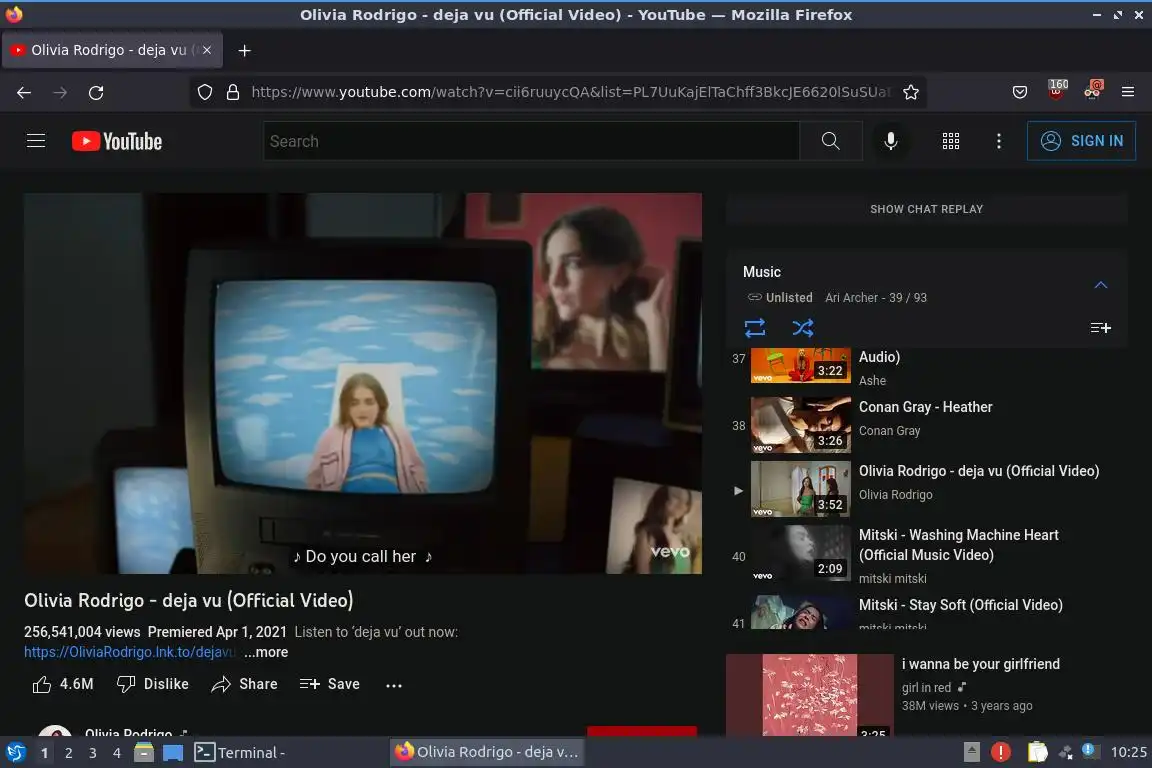Image resolution: width=1152 pixels, height=768 pixels.
Task: Open i wanna be your girlfriend thumbnail
Action: click(x=810, y=695)
